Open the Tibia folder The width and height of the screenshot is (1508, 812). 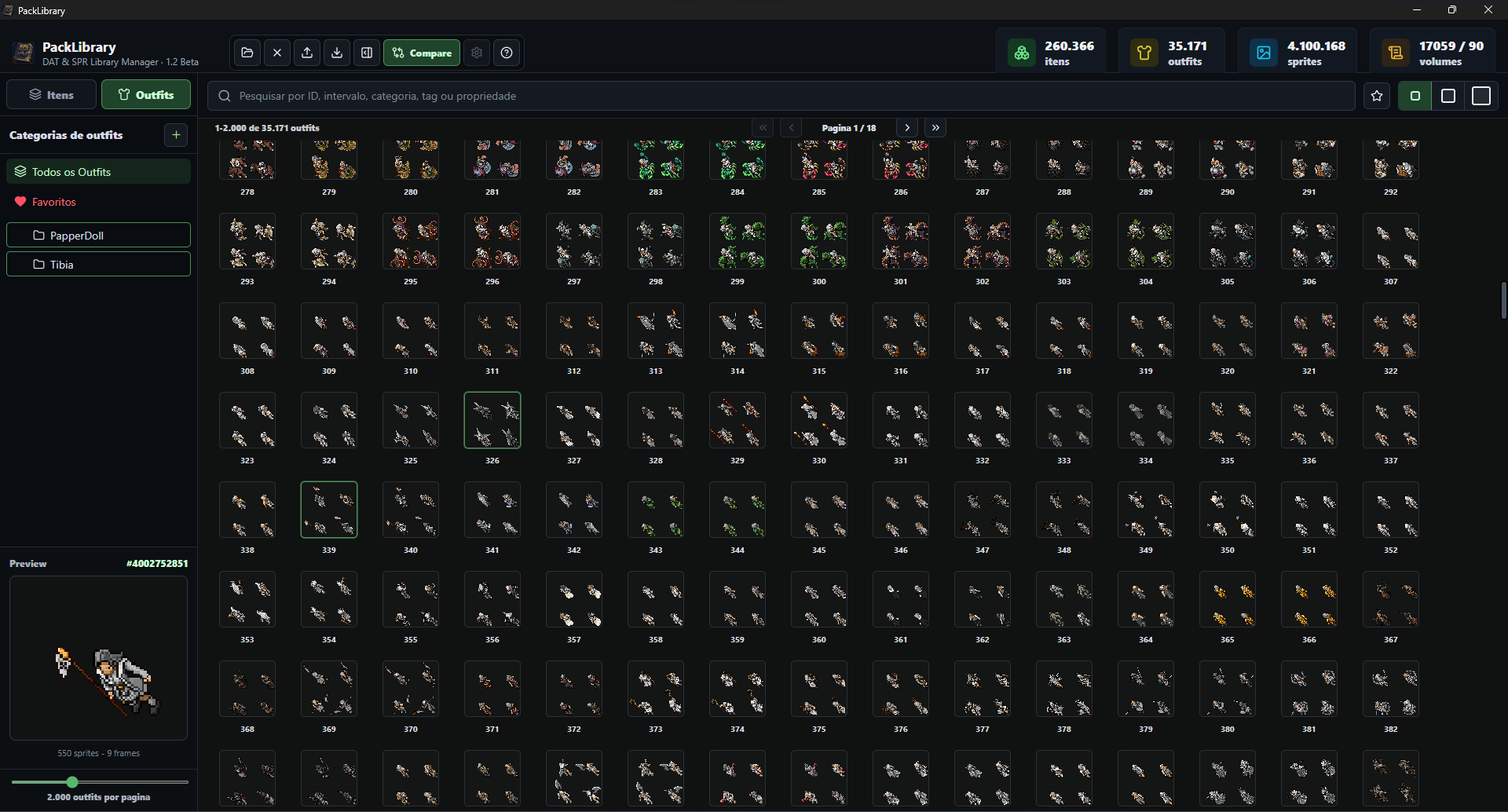[x=98, y=265]
